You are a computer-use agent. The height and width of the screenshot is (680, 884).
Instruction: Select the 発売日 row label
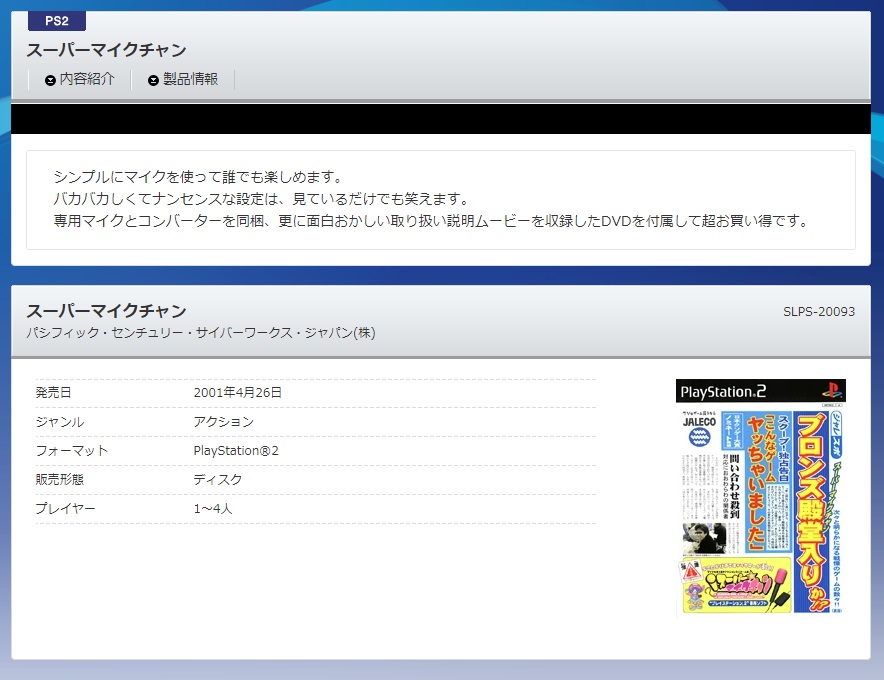click(54, 392)
